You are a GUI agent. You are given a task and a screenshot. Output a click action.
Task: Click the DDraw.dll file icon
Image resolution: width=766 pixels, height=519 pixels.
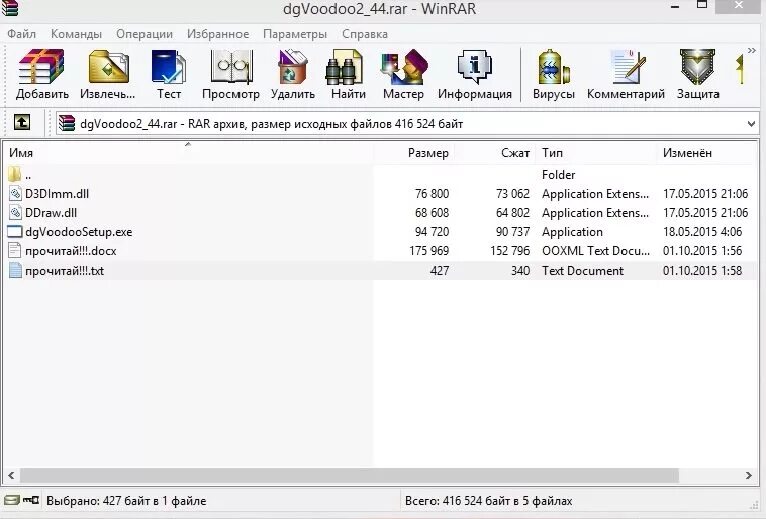click(x=15, y=213)
